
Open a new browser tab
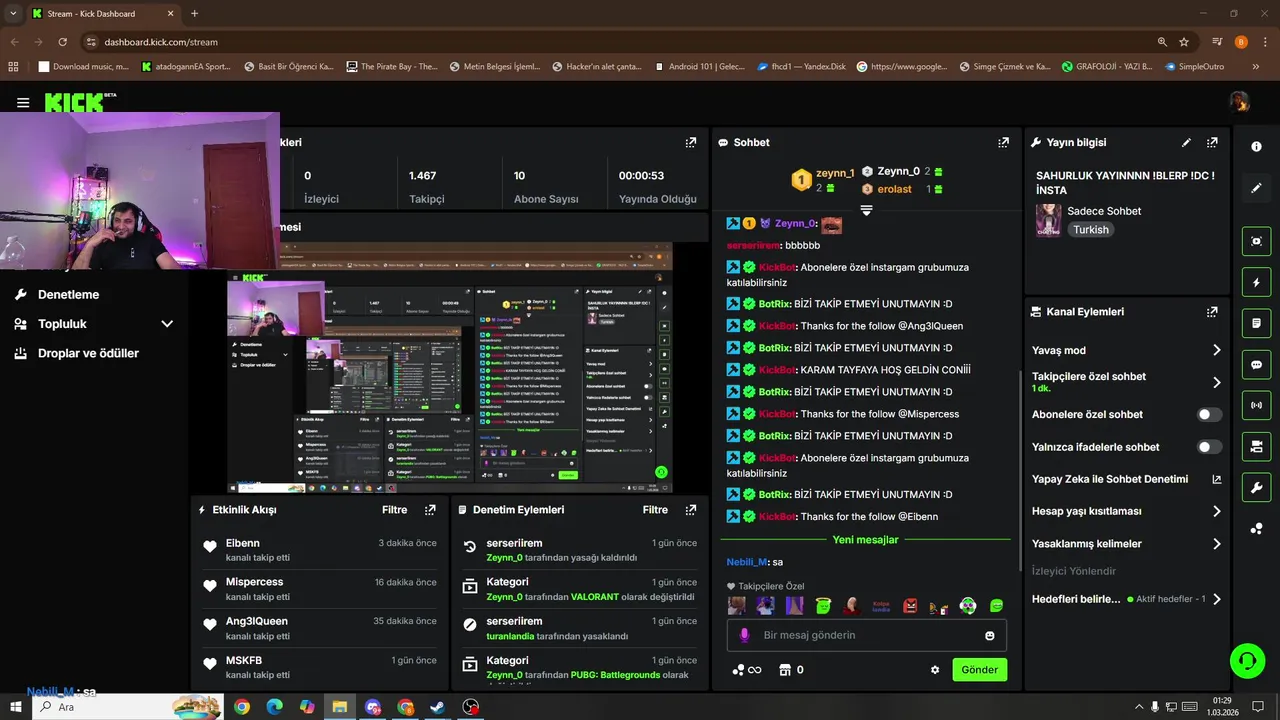click(x=194, y=14)
